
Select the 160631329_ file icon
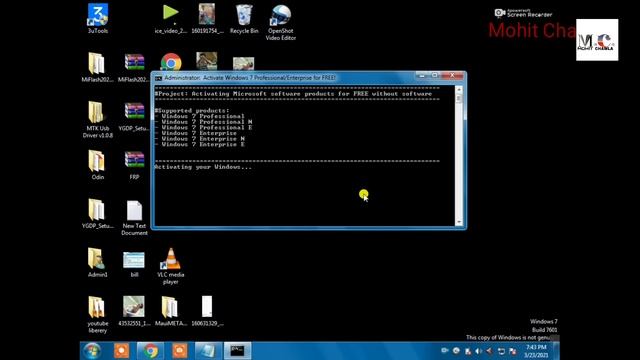[x=207, y=311]
